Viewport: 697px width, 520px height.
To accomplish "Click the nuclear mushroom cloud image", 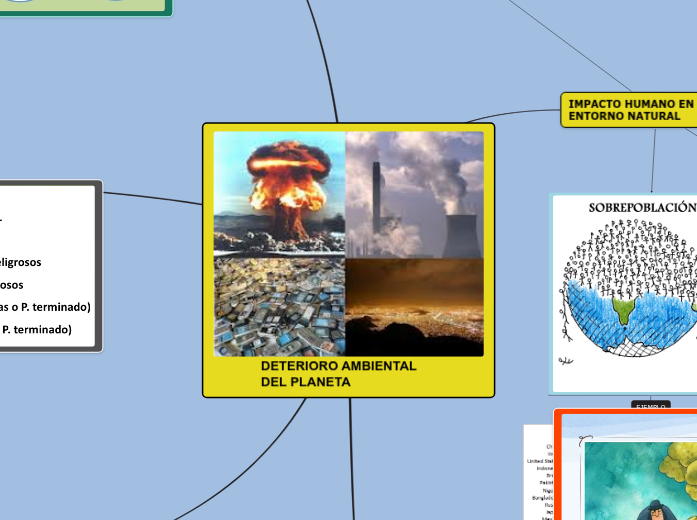I will click(279, 192).
